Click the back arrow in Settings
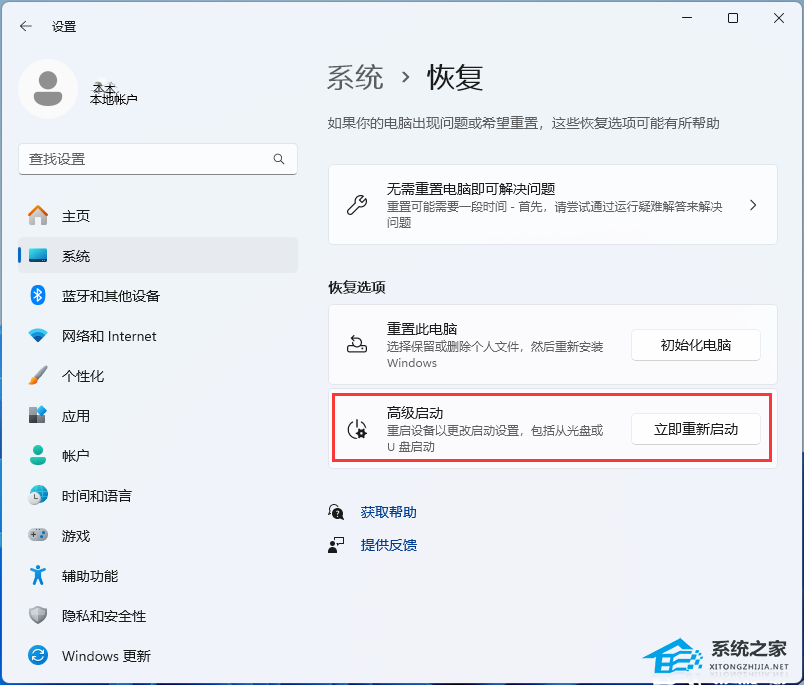Screen dimensions: 804x685 pyautogui.click(x=26, y=26)
